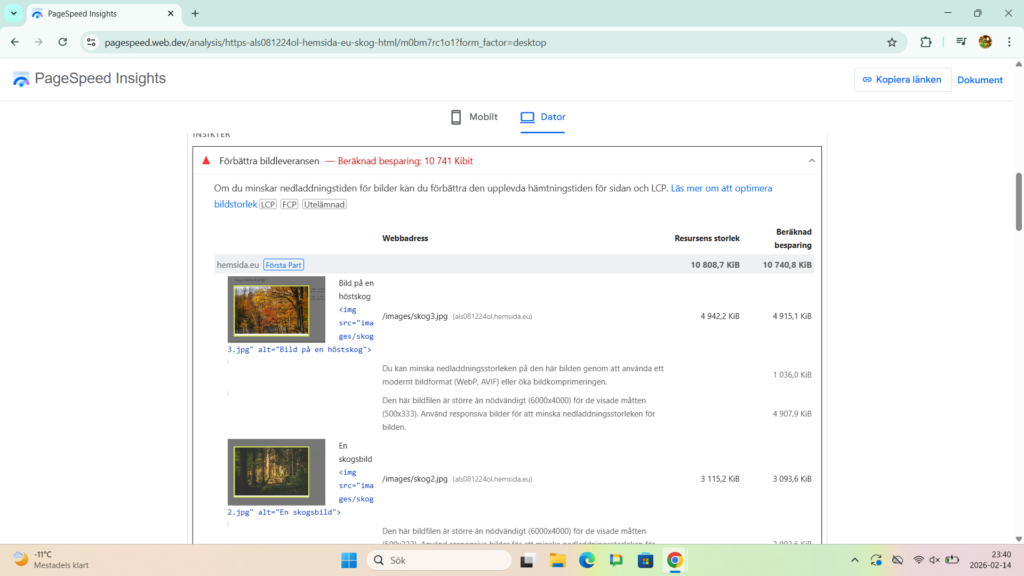Open new browser tab
This screenshot has width=1024, height=576.
click(195, 14)
